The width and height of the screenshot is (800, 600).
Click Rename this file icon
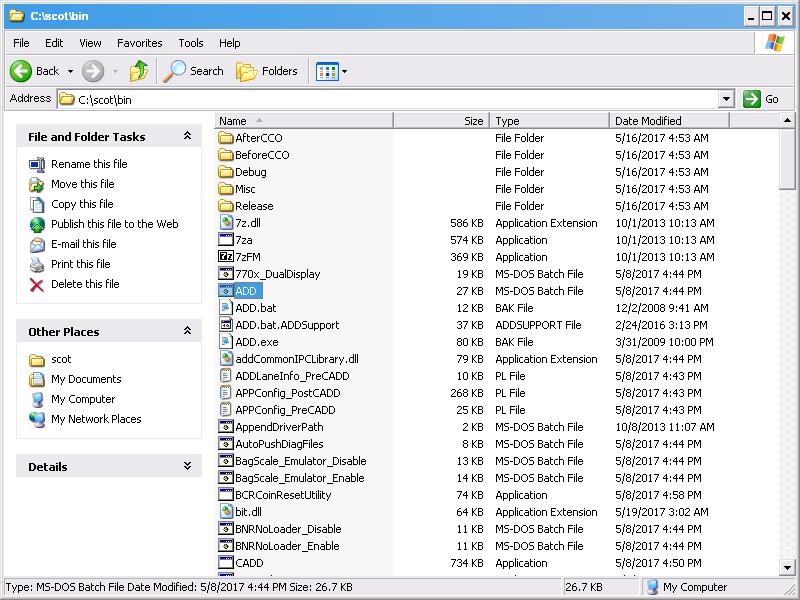[x=37, y=164]
